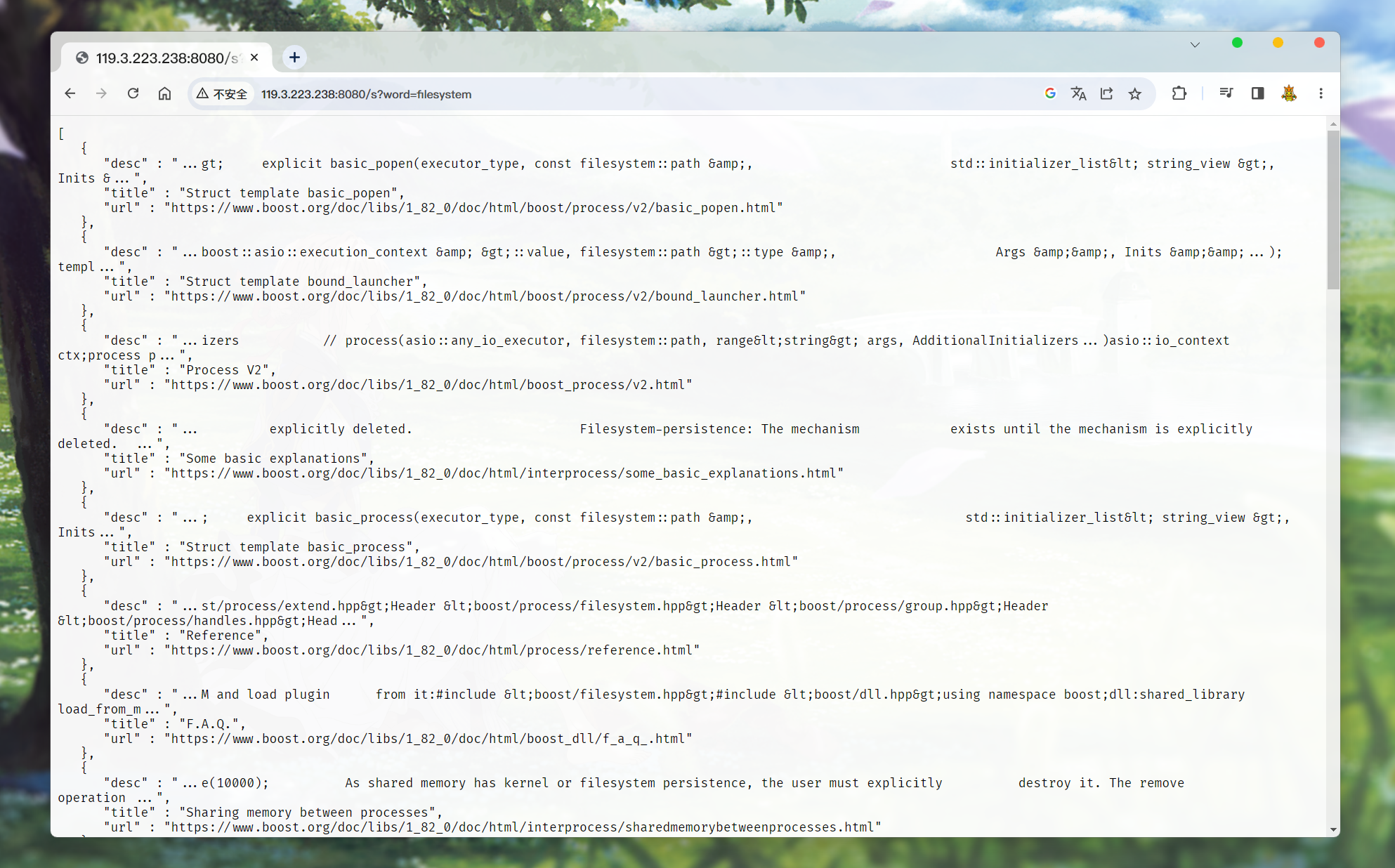The height and width of the screenshot is (868, 1395).
Task: Open the 不安全 site security info
Action: 222,93
